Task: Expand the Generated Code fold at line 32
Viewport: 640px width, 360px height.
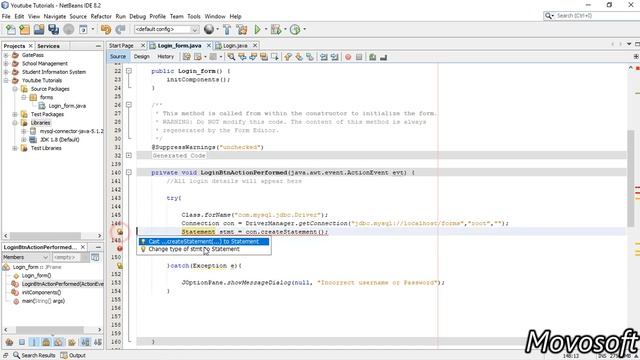Action: pos(129,156)
